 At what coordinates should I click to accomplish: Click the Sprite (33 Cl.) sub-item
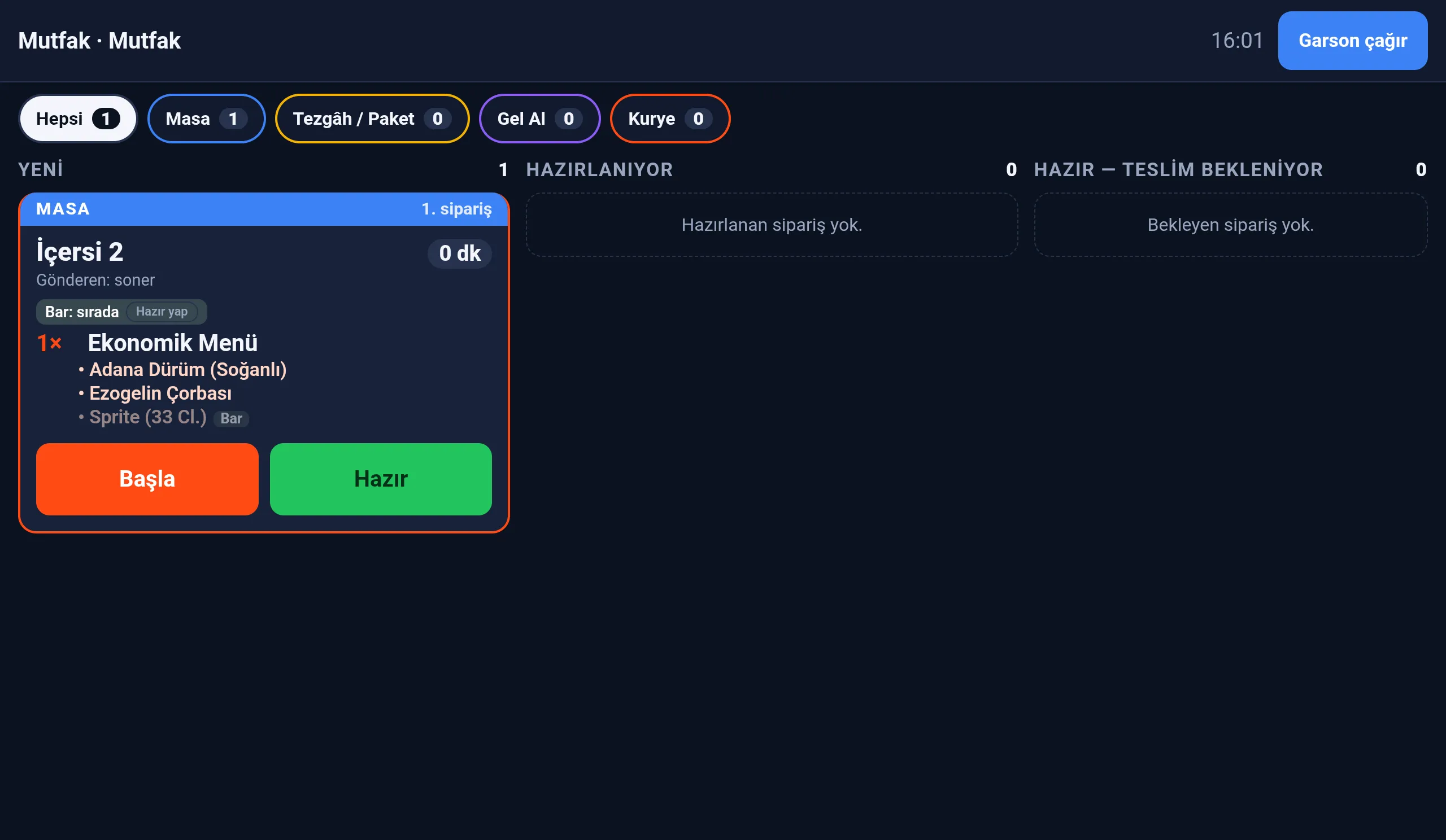coord(148,417)
